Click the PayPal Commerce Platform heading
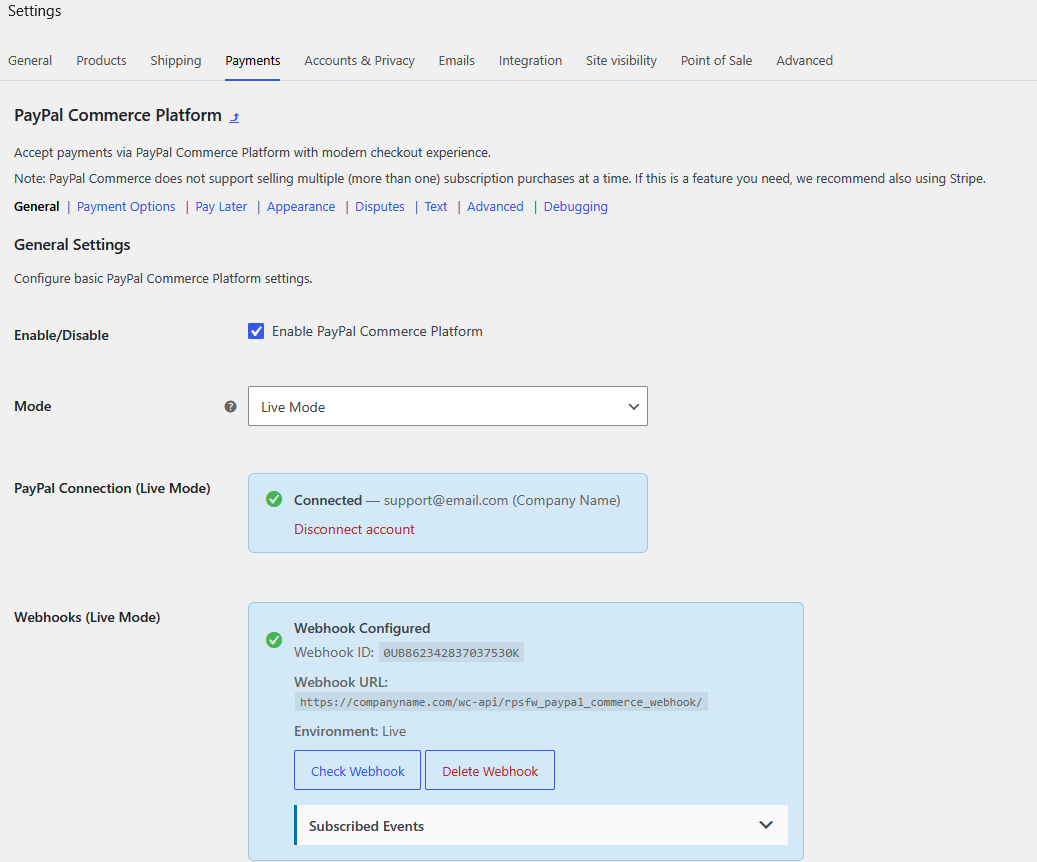1037x862 pixels. 118,115
